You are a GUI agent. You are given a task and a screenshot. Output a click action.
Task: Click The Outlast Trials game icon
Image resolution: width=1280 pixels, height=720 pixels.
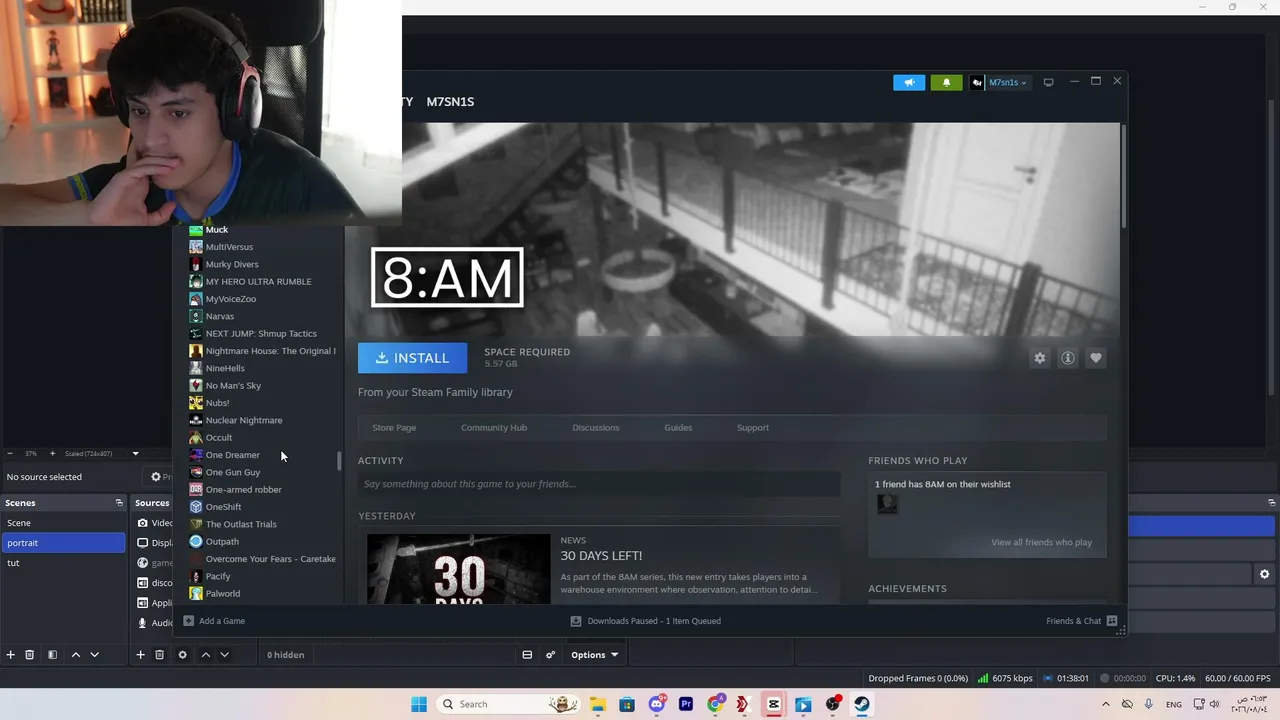pos(196,524)
